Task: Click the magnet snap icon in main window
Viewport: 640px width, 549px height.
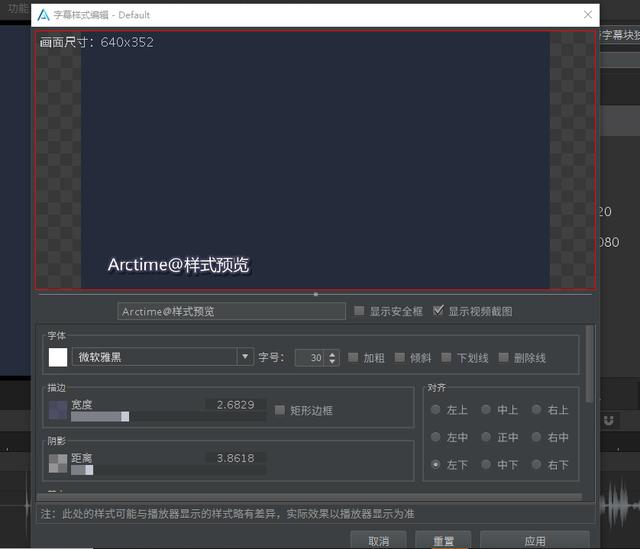Action: (609, 420)
